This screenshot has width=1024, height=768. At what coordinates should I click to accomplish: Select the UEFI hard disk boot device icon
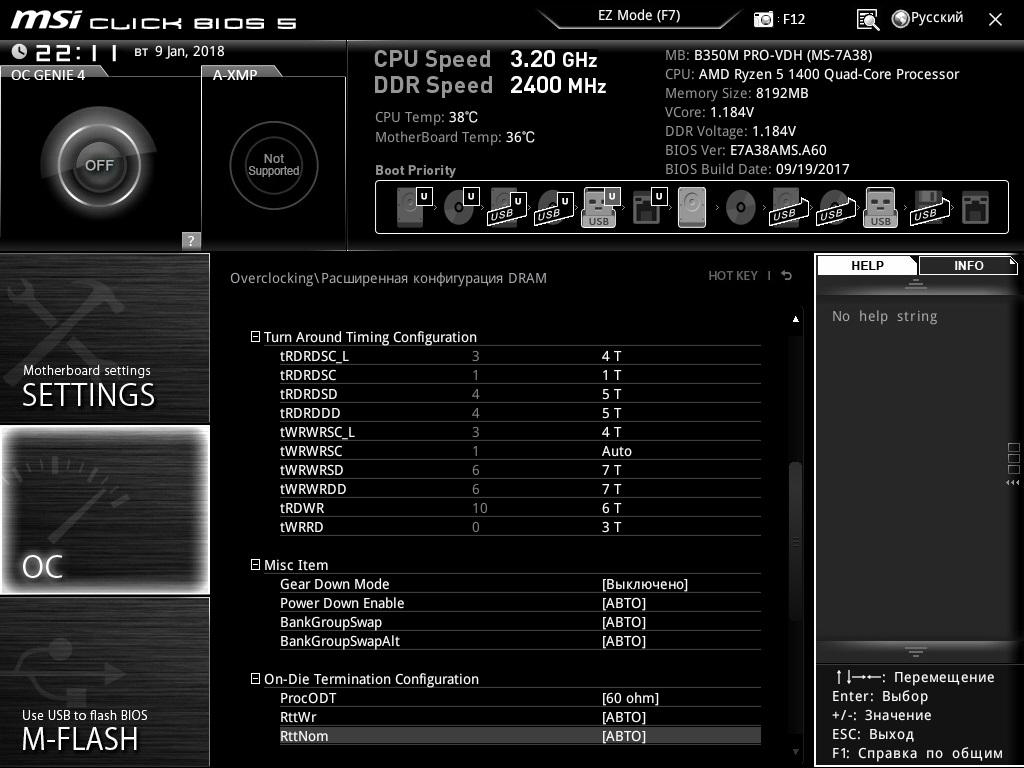tap(414, 207)
